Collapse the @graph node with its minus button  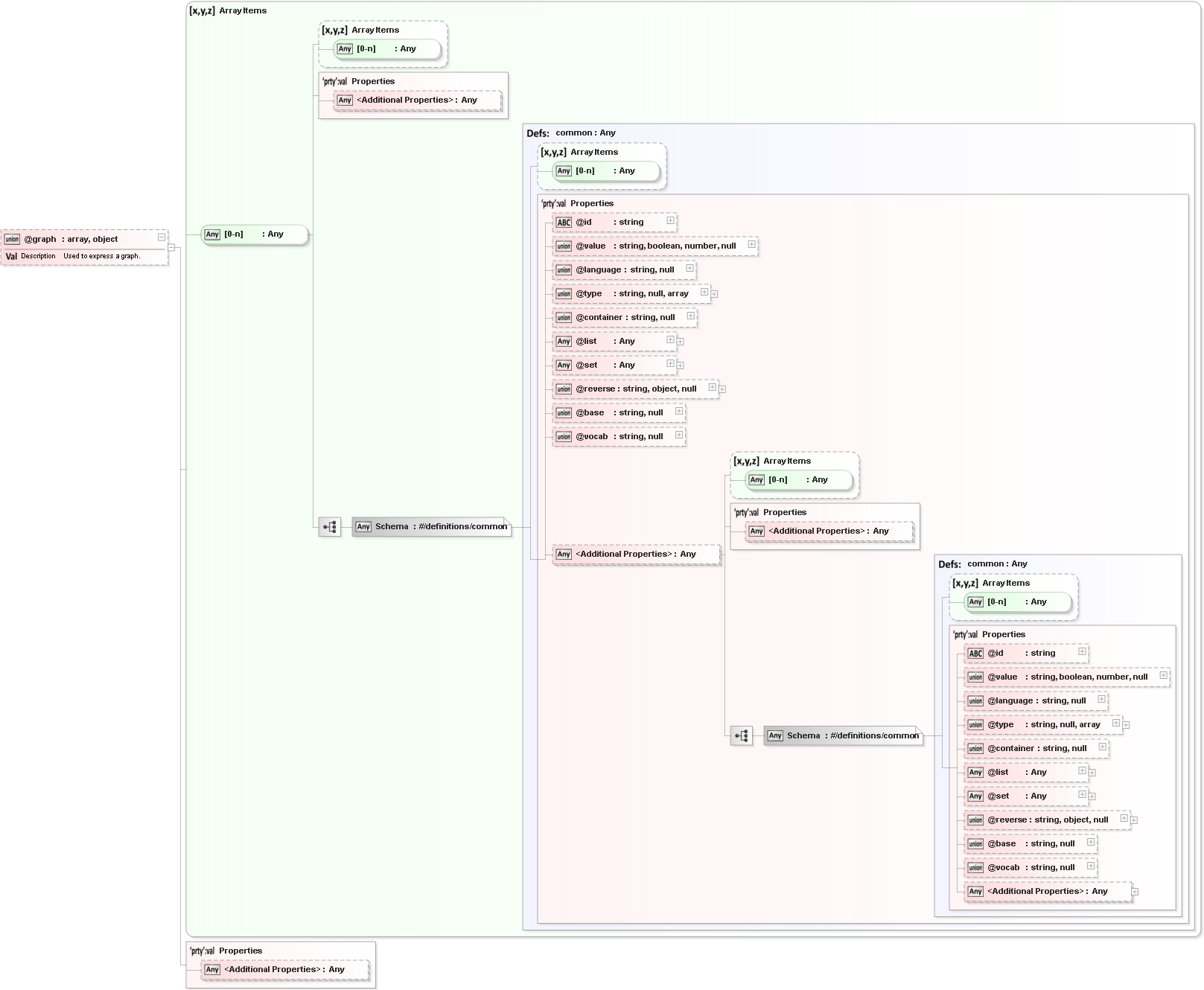point(162,237)
